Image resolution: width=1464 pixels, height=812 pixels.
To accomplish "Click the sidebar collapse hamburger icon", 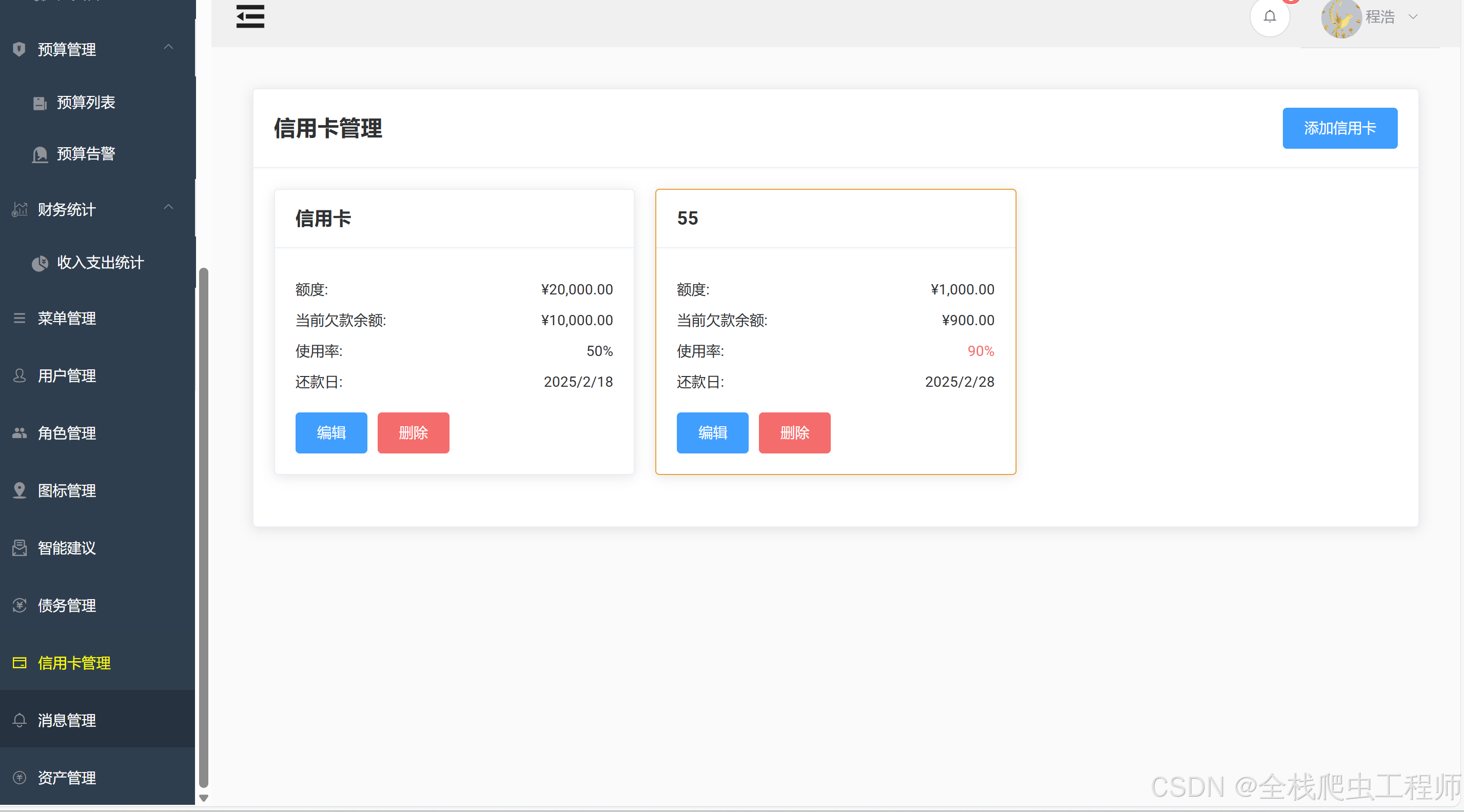I will click(x=250, y=16).
